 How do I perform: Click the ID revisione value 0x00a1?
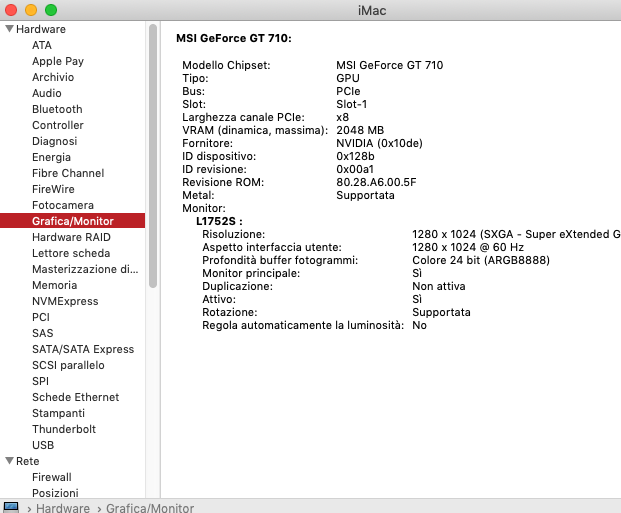355,169
